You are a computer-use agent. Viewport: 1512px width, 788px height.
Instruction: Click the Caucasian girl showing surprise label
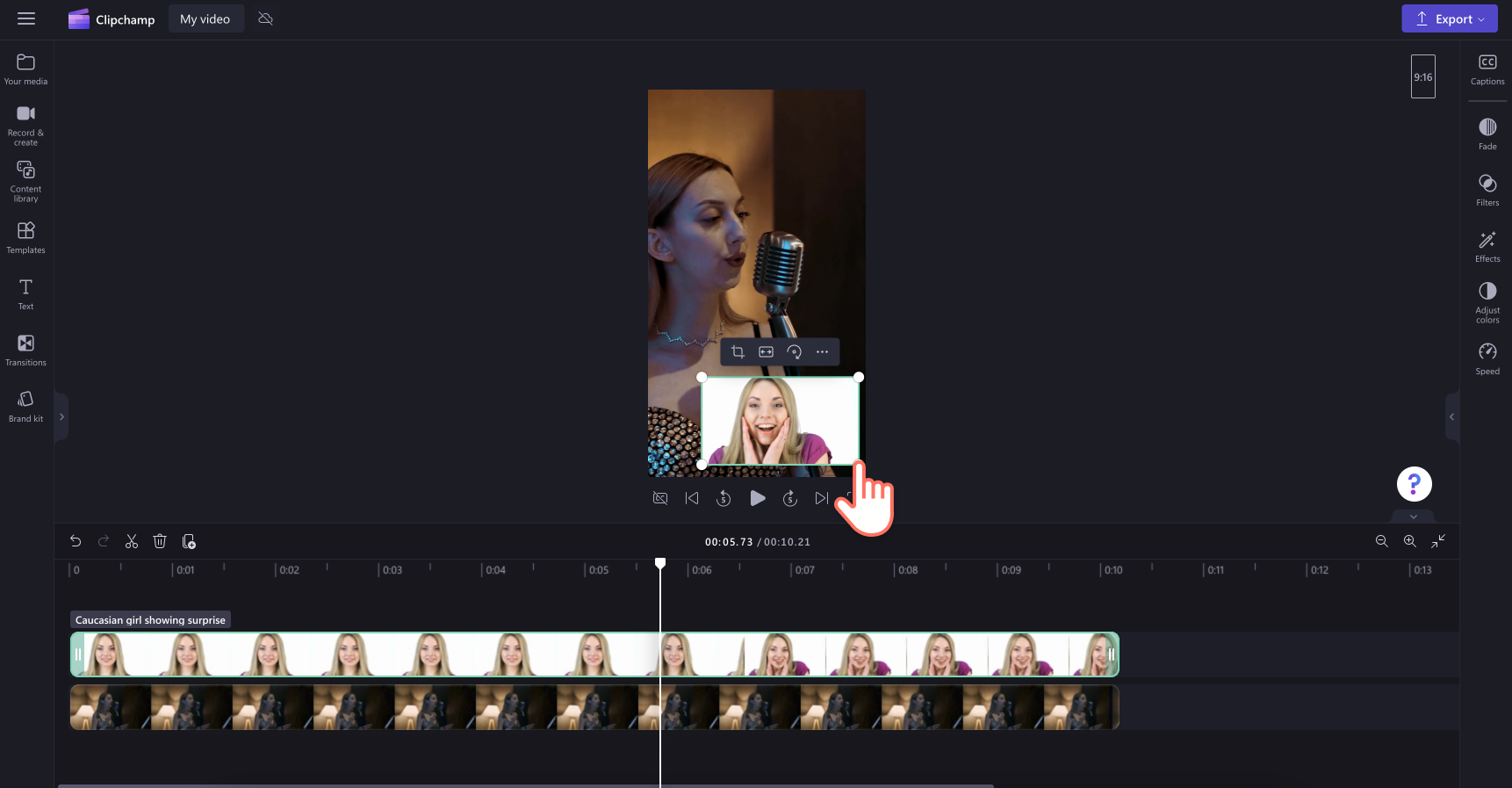150,620
